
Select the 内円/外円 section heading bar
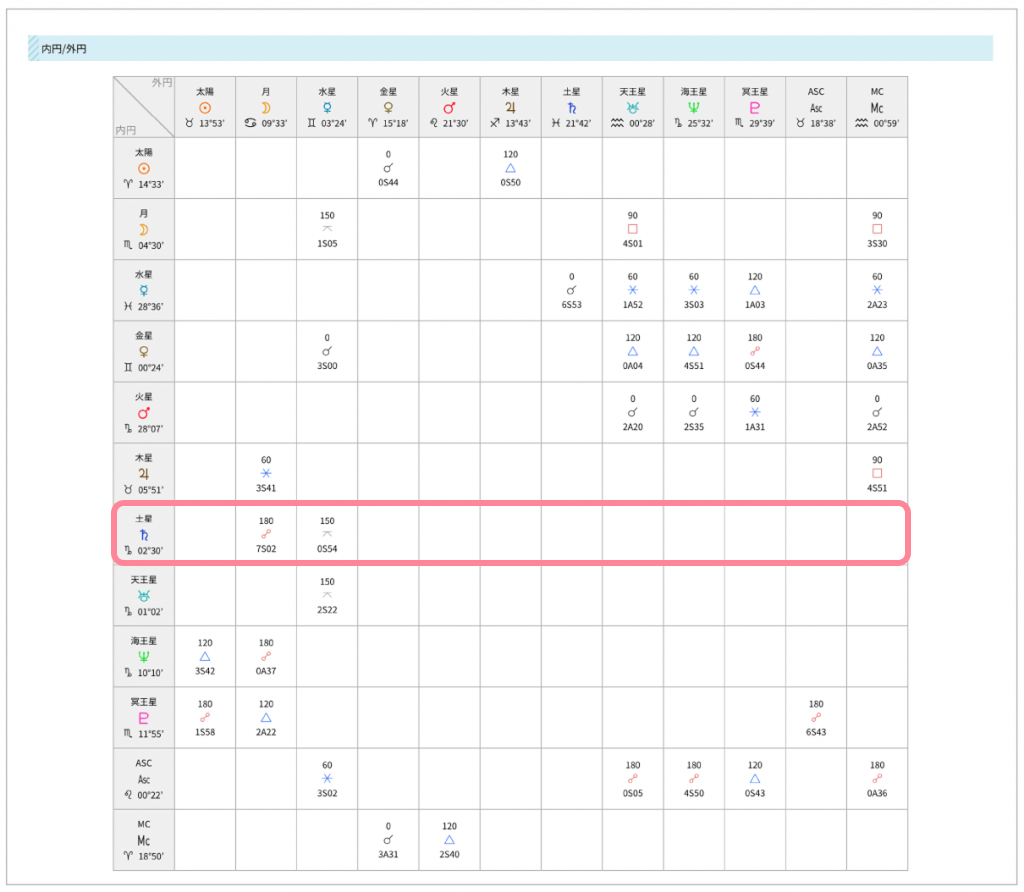click(x=510, y=48)
